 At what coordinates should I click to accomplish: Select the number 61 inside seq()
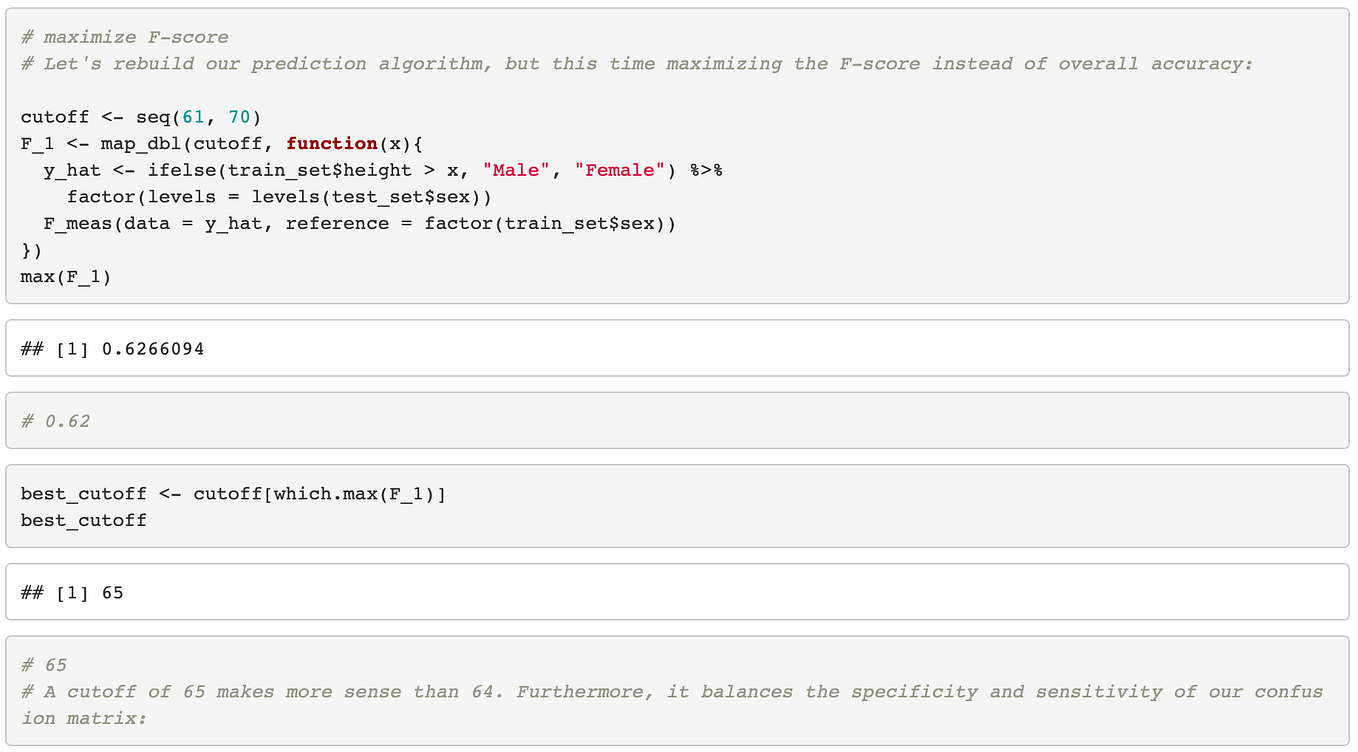193,116
